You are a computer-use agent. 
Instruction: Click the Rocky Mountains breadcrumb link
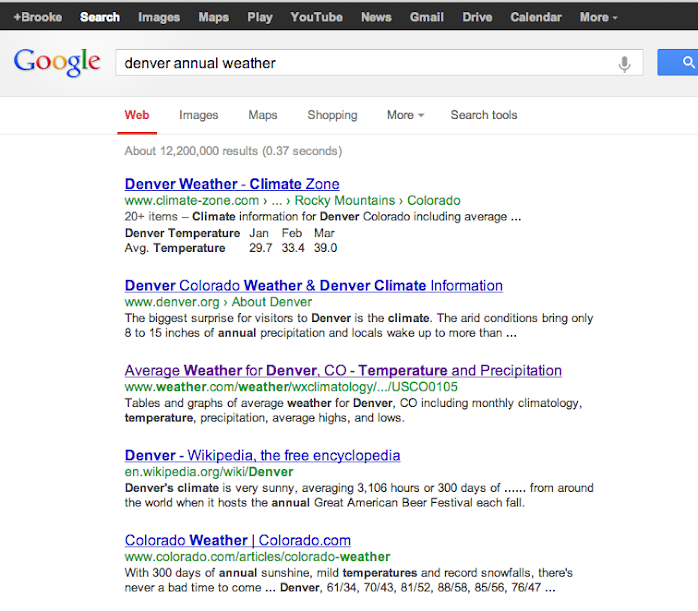pyautogui.click(x=345, y=200)
